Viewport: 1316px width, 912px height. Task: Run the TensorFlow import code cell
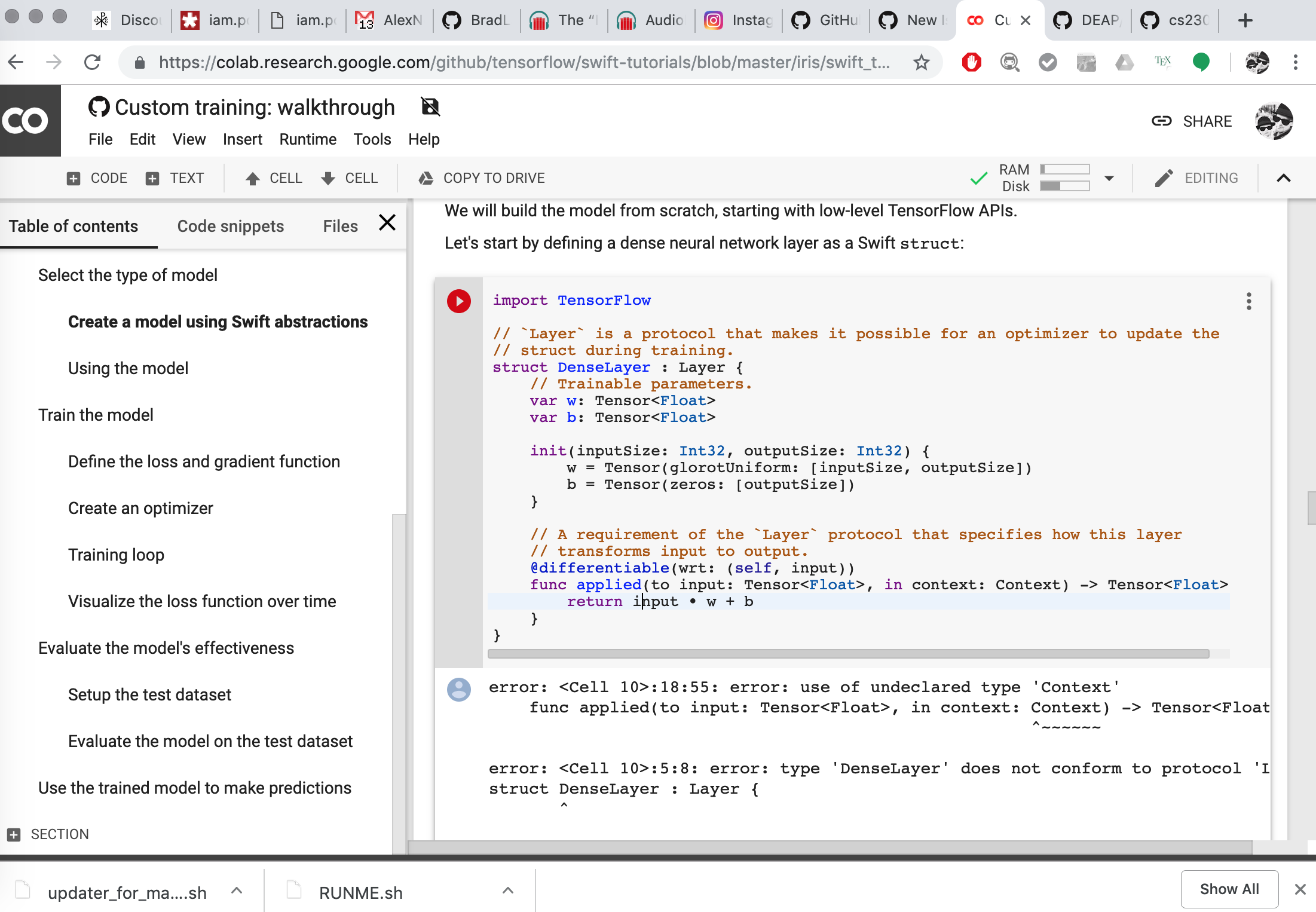tap(459, 301)
